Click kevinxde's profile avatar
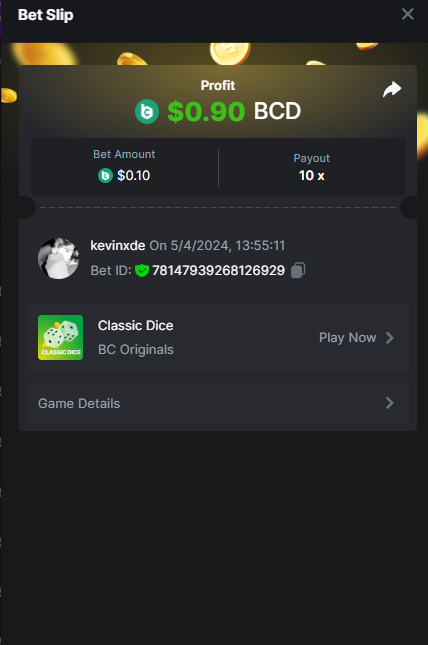 (x=58, y=258)
